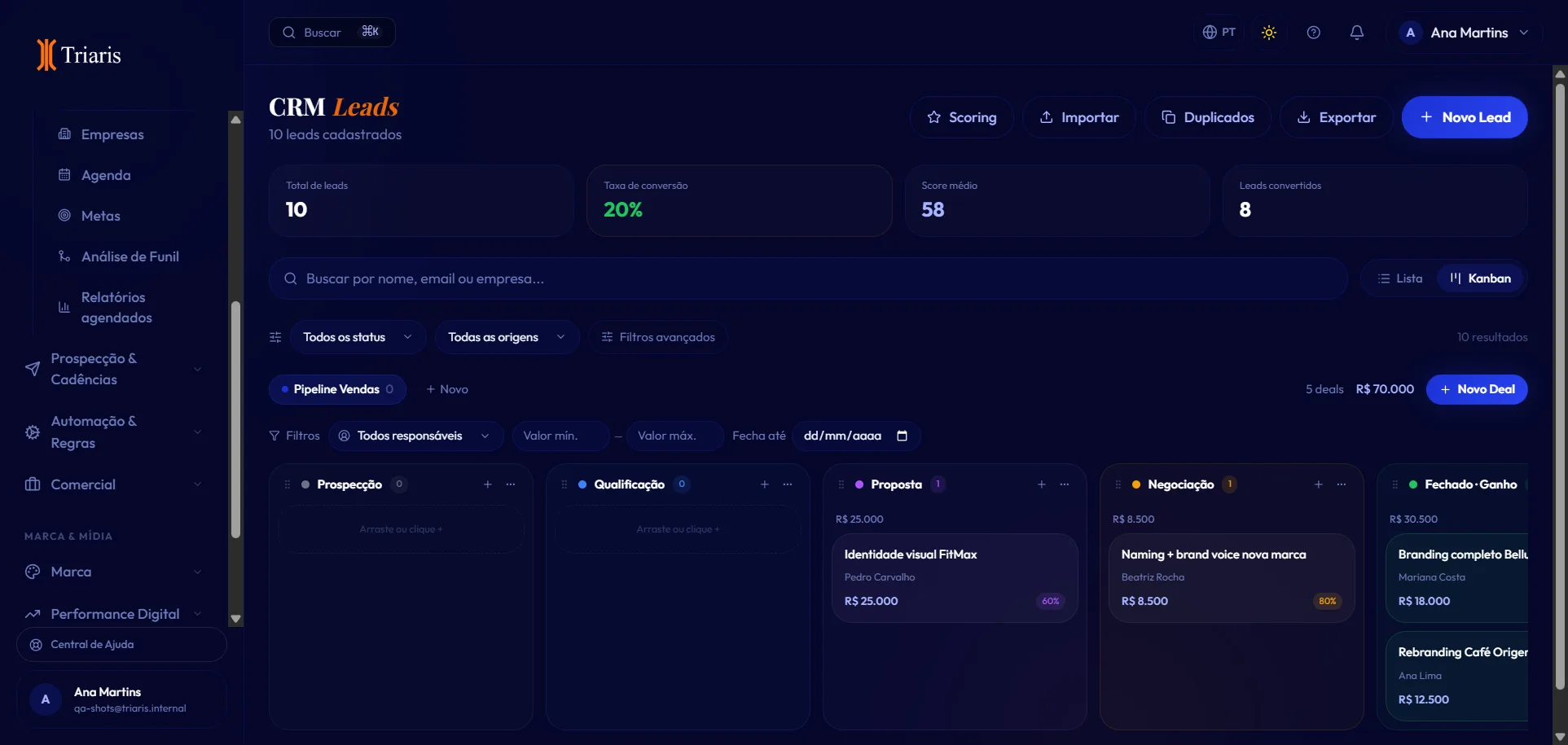Click the 80% probability badge
The image size is (1568, 745).
pyautogui.click(x=1328, y=601)
